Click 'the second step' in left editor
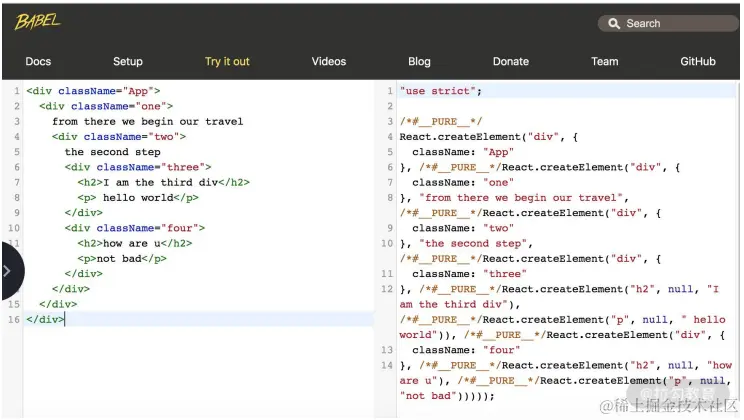Image resolution: width=744 pixels, height=420 pixels. point(112,152)
